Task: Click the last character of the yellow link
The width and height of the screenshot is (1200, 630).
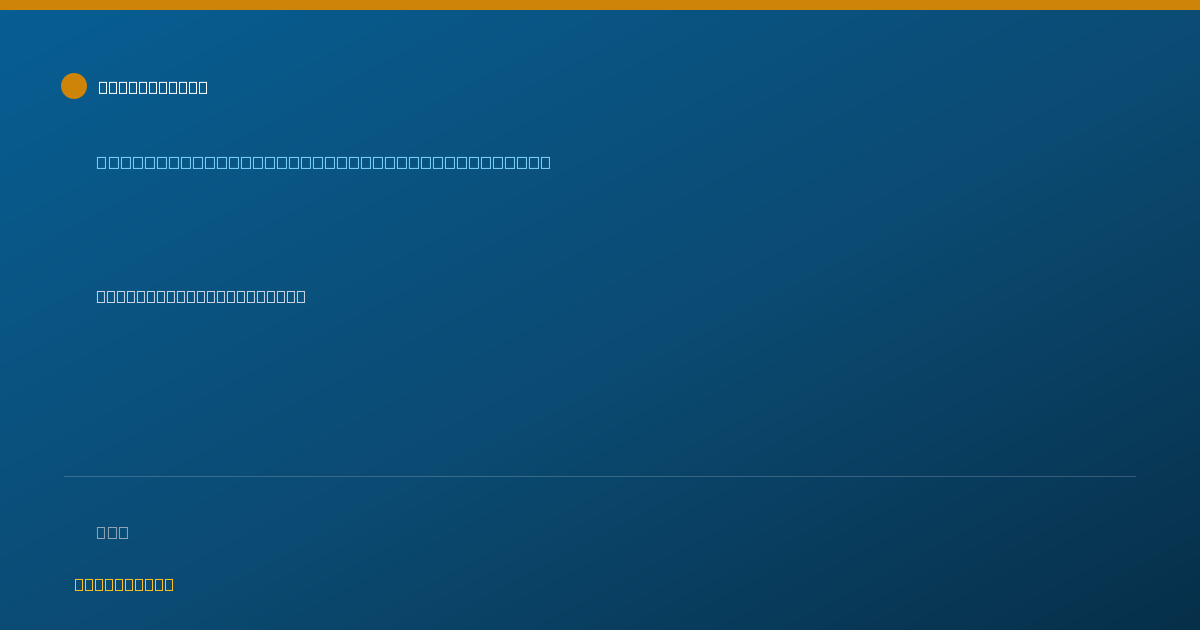Action: tap(169, 584)
